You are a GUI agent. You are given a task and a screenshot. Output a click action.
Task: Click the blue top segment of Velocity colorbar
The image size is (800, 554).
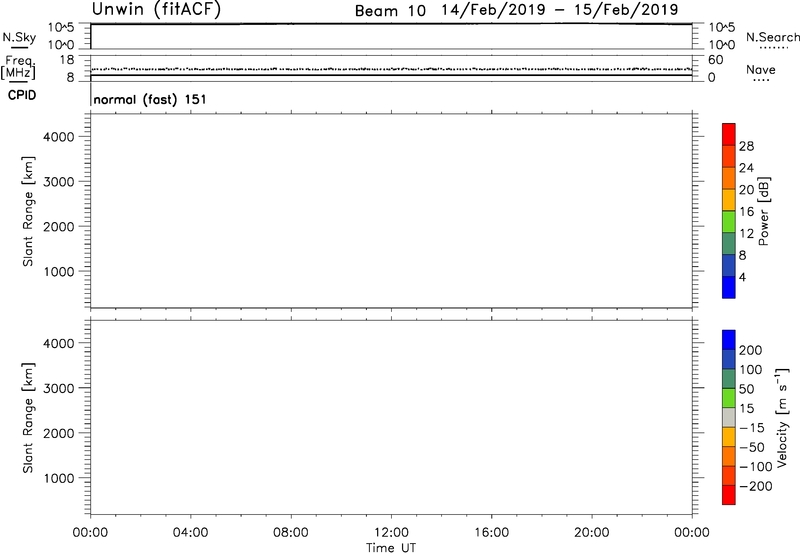(x=729, y=340)
